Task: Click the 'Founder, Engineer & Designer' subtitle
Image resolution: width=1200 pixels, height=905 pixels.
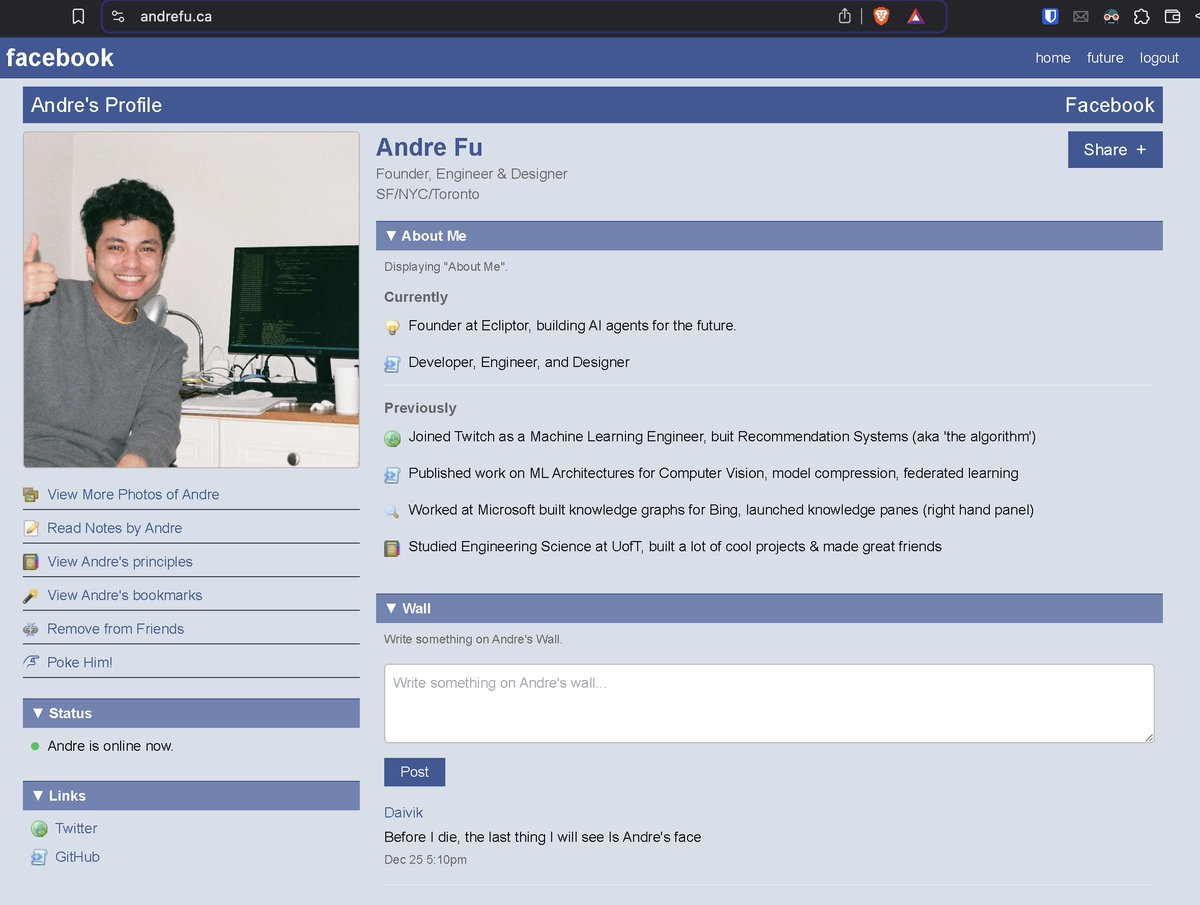Action: (x=472, y=174)
